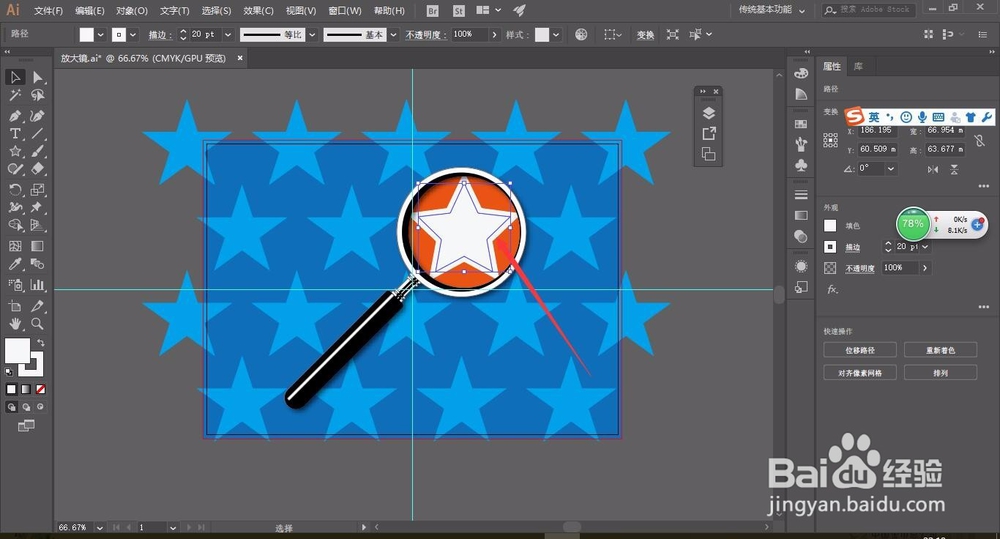Select the Eraser tool
The width and height of the screenshot is (1000, 539).
(38, 169)
